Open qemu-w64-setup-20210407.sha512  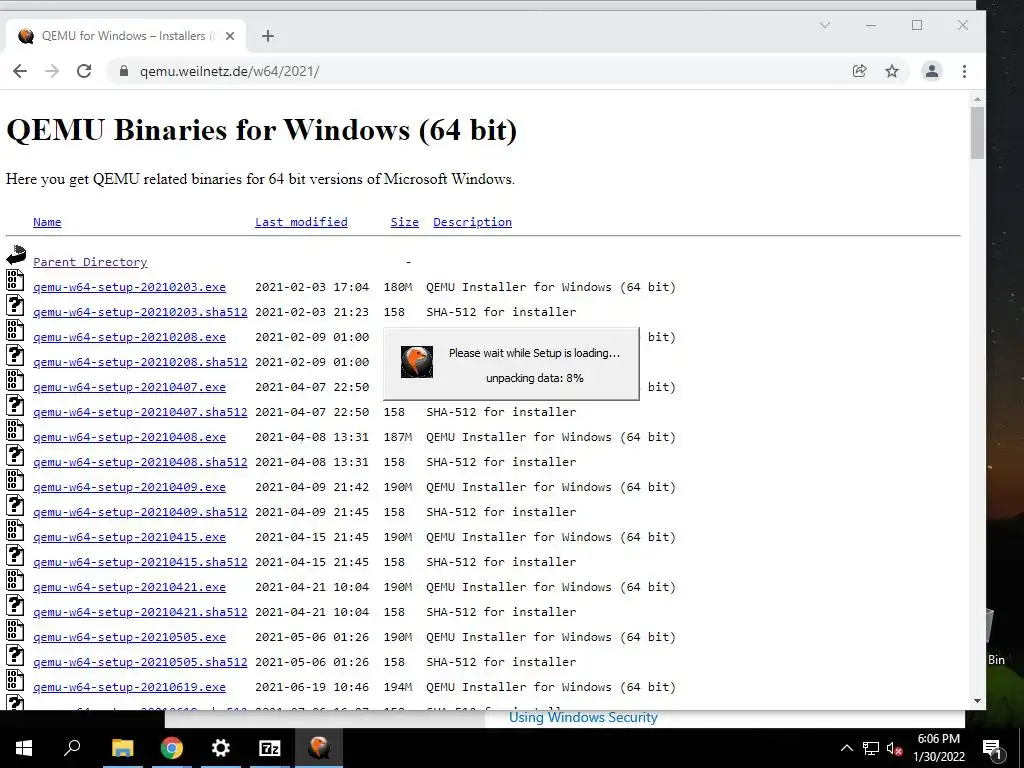click(x=140, y=412)
